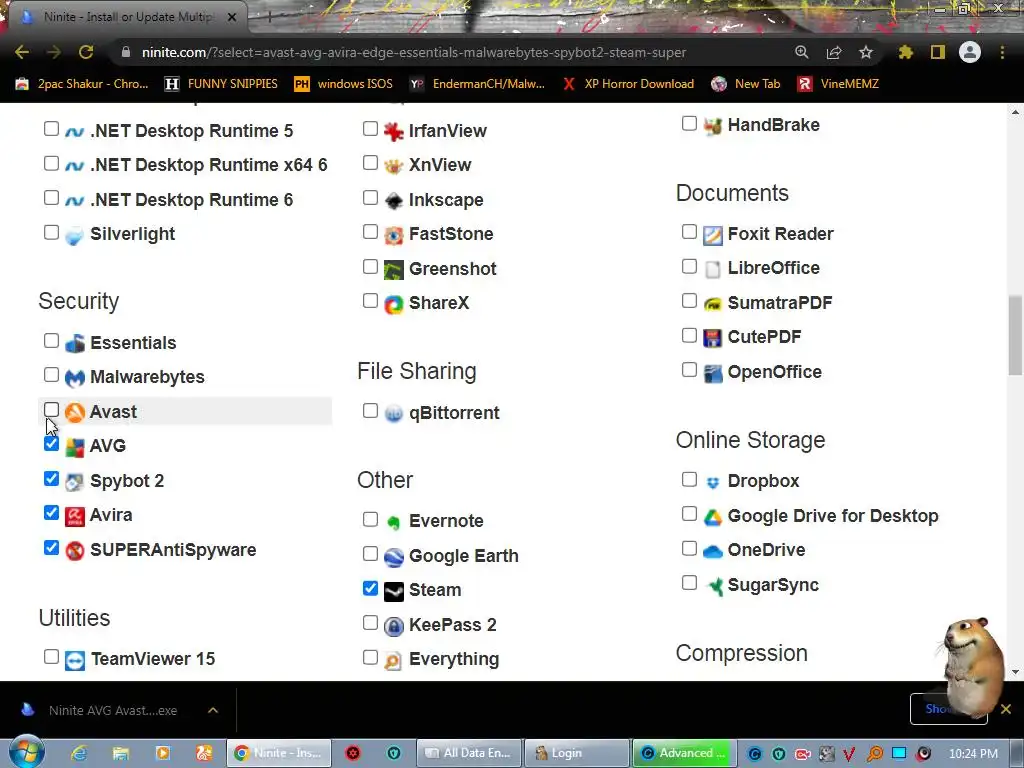The width and height of the screenshot is (1024, 768).
Task: Uncheck the Steam checkbox
Action: (370, 588)
